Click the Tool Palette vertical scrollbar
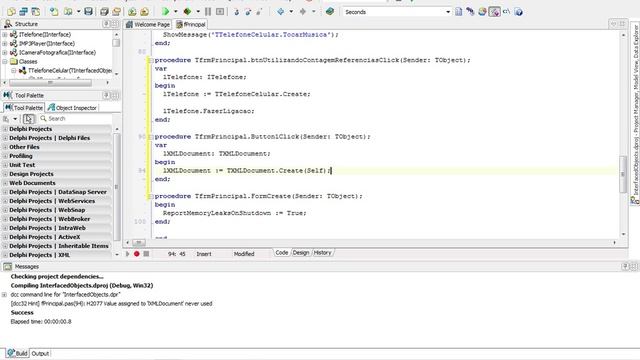This screenshot has width=640, height=360. click(117, 186)
